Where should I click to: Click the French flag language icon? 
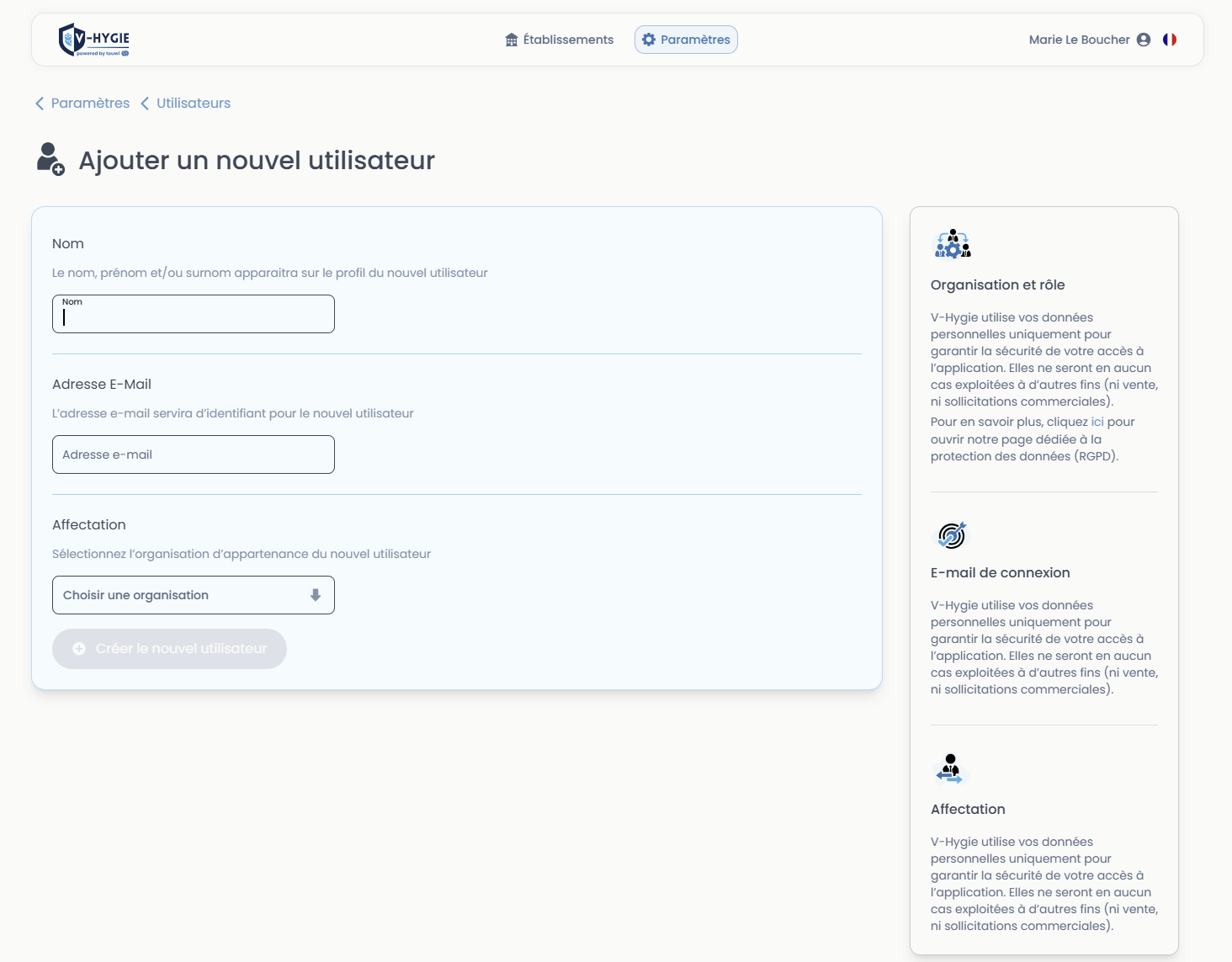1170,40
